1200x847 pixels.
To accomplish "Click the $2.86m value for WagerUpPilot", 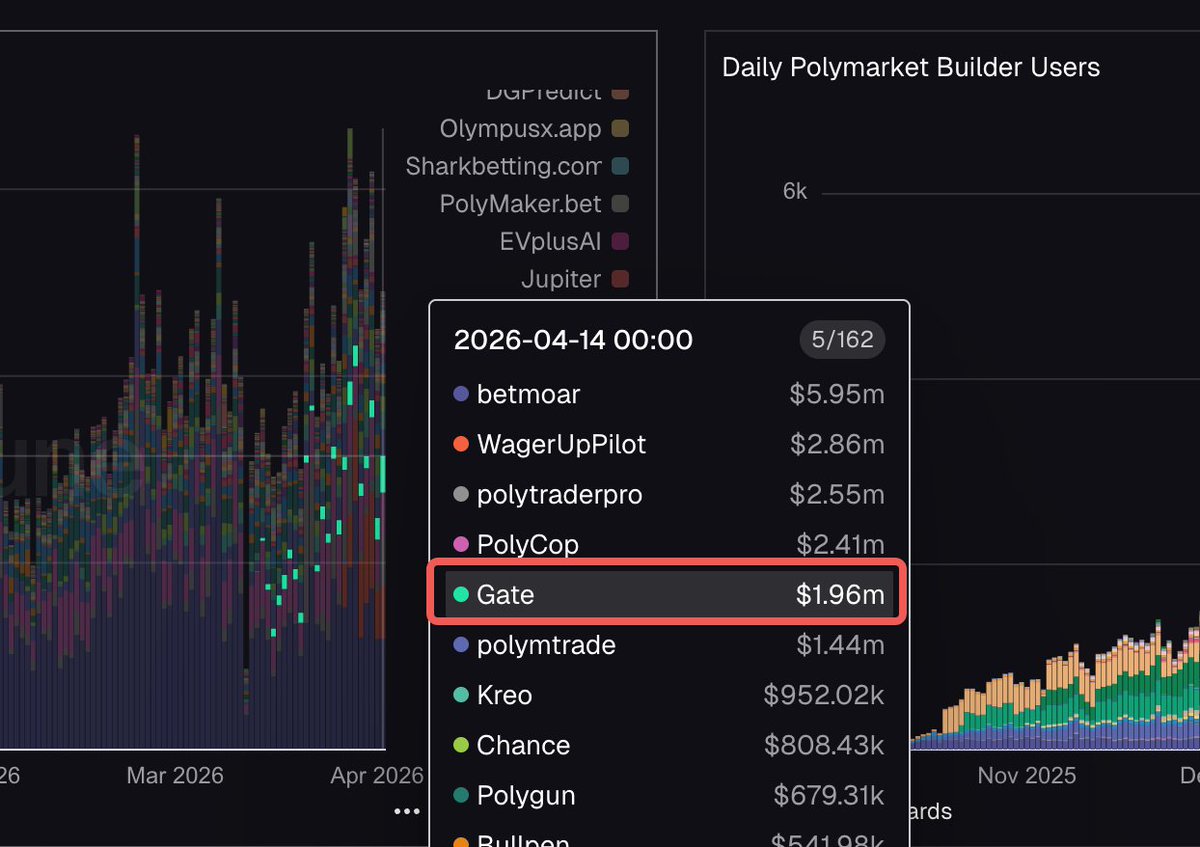I will click(x=837, y=444).
